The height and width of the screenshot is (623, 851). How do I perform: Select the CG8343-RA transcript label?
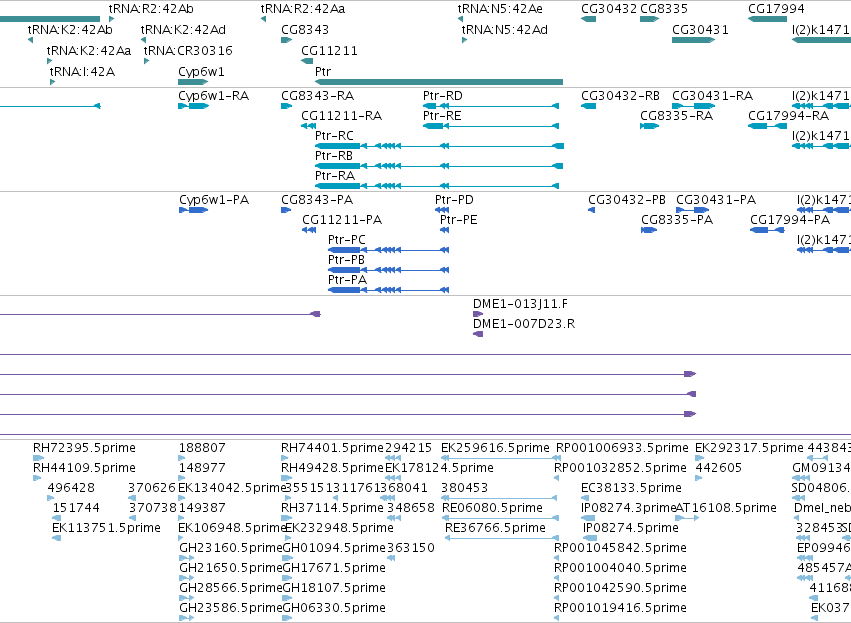point(317,96)
